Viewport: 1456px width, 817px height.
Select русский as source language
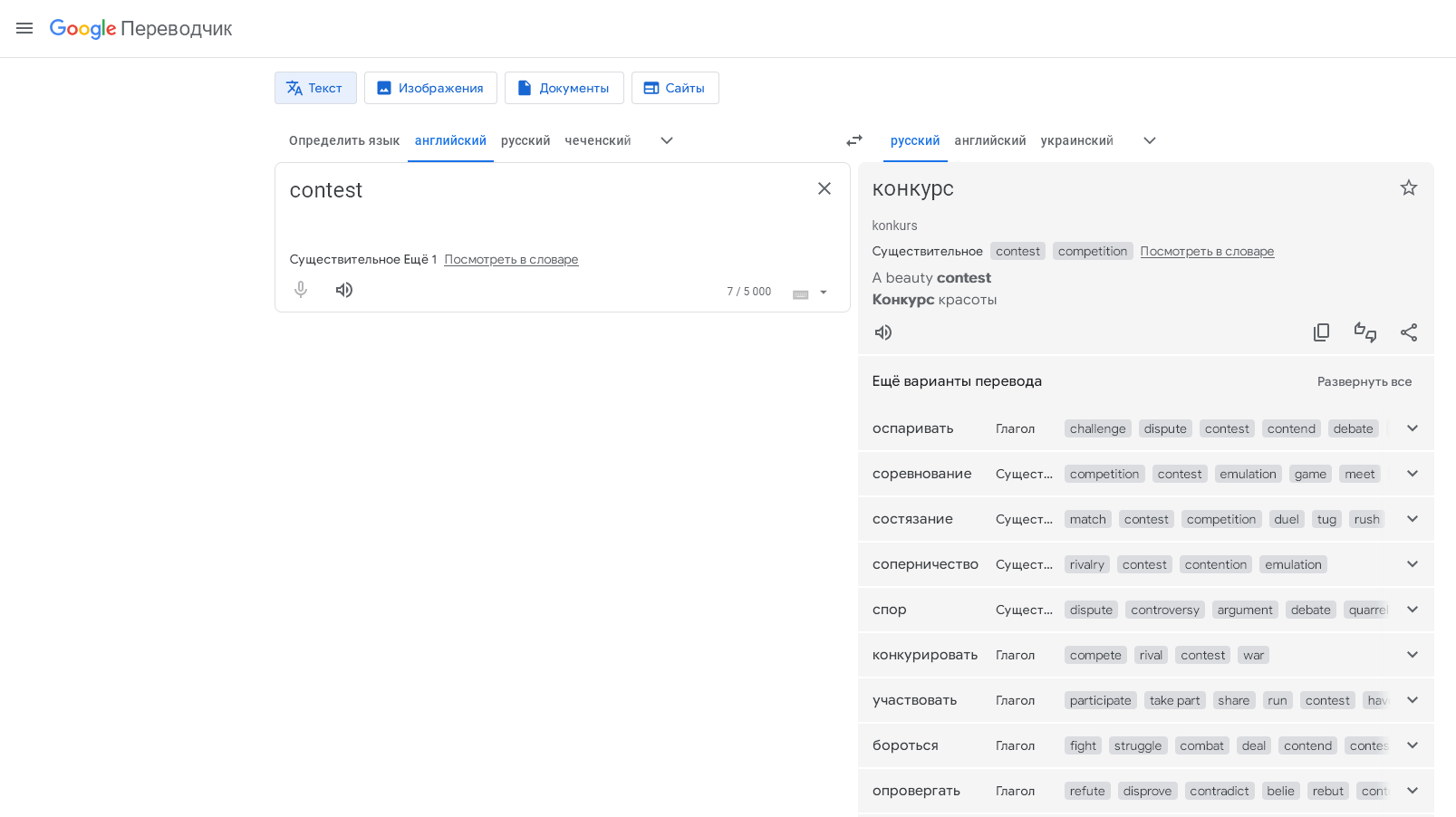[526, 140]
